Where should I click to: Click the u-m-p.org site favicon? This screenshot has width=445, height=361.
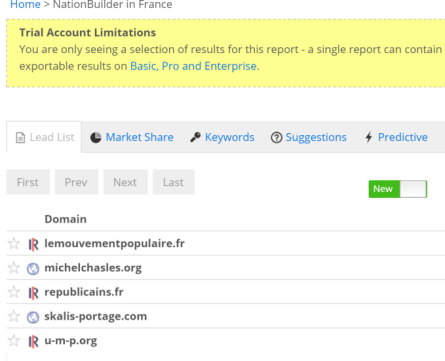click(33, 341)
